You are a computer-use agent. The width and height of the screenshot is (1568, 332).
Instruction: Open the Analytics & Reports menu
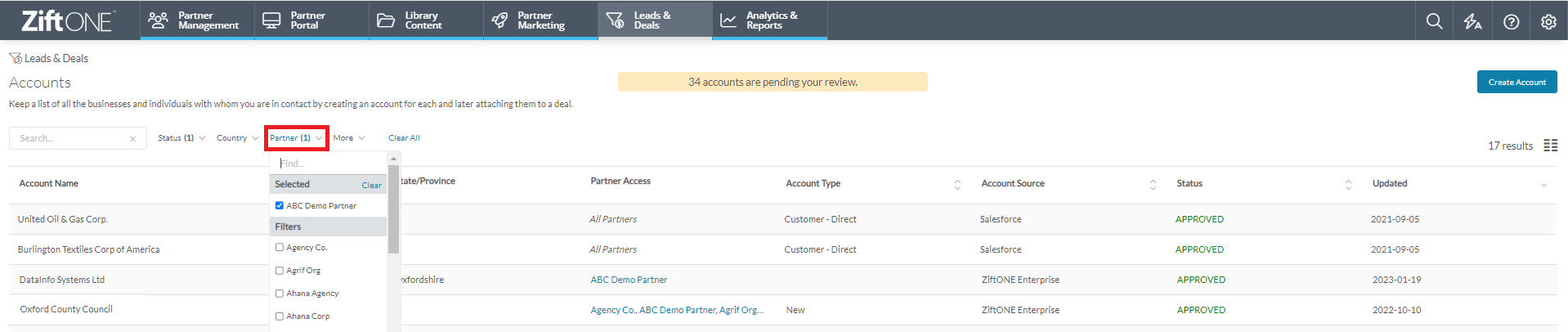coord(770,20)
